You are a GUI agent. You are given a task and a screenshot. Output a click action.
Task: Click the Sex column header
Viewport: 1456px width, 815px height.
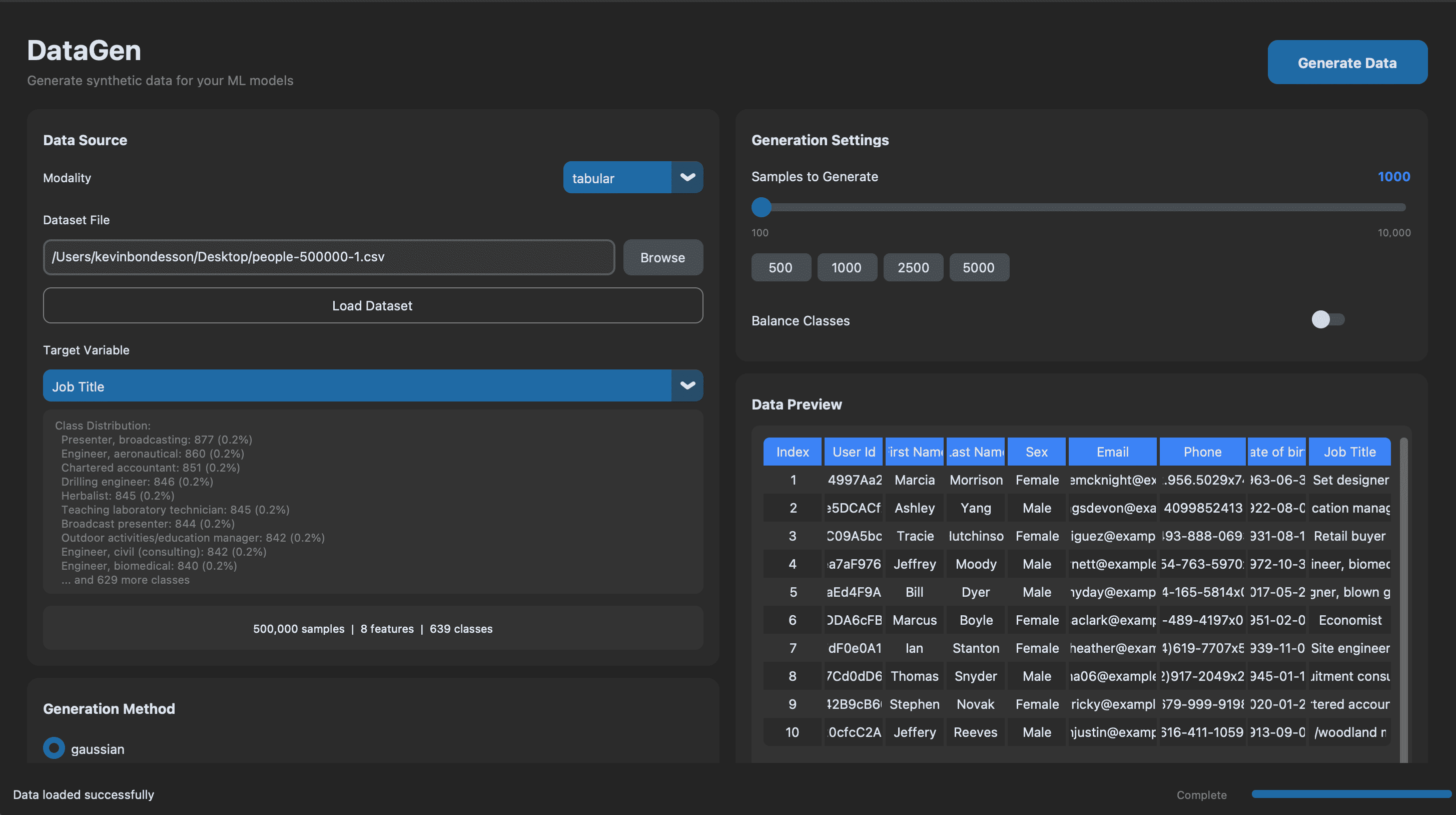[1036, 452]
